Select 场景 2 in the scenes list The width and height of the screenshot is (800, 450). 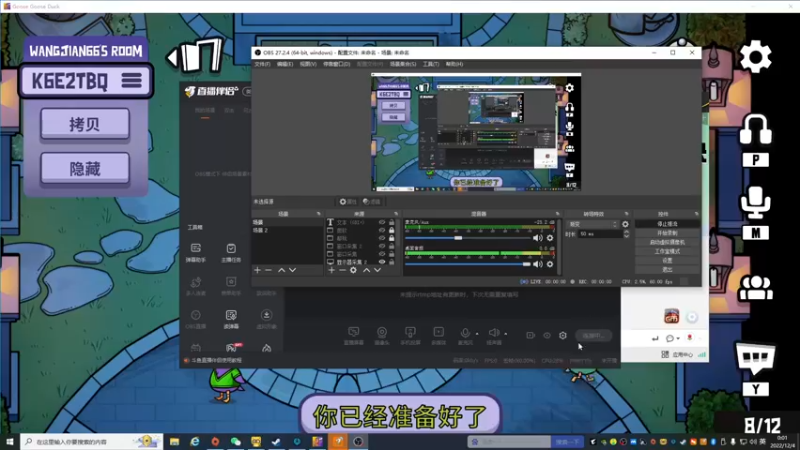click(260, 231)
